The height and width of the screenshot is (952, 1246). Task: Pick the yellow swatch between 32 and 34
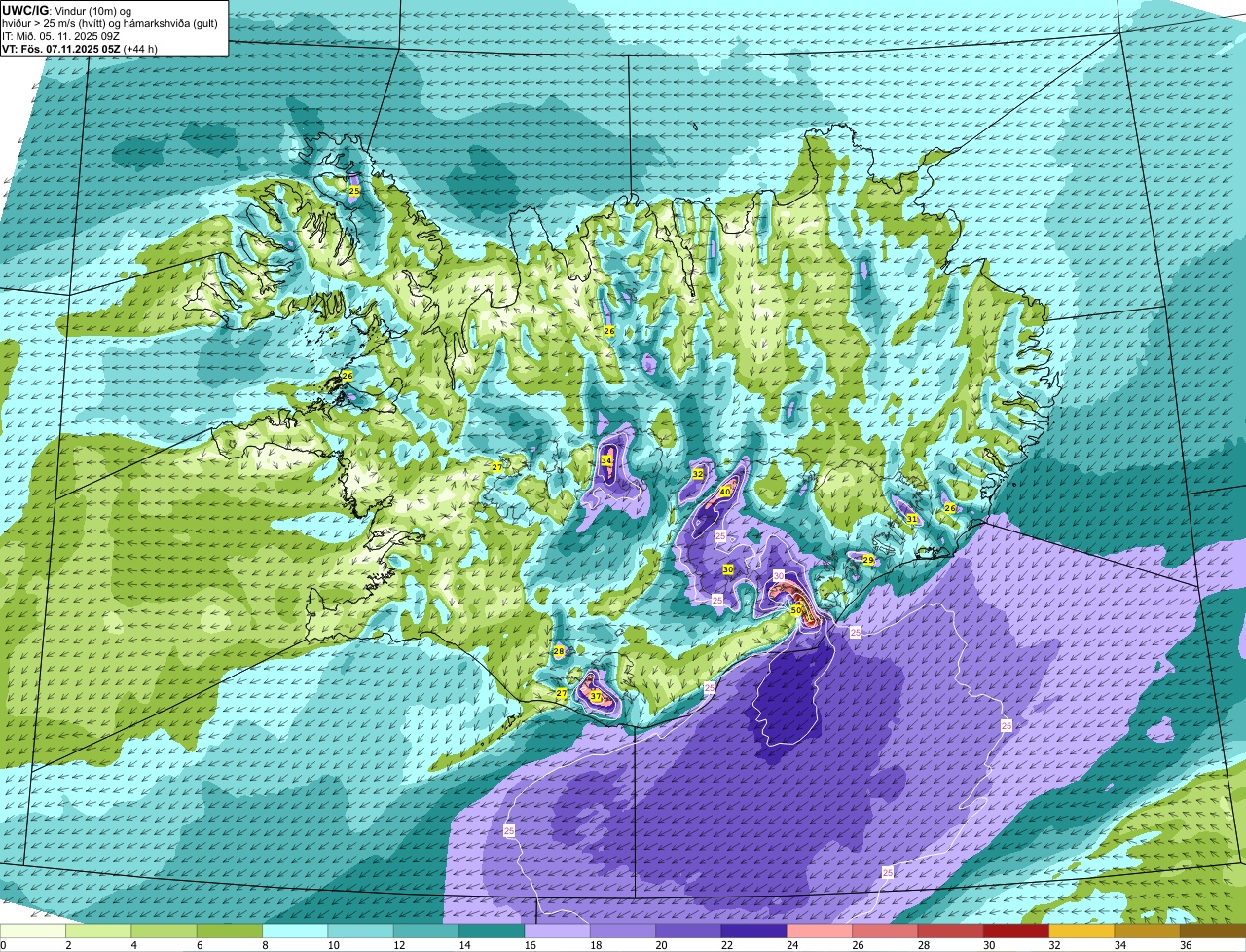(1081, 931)
